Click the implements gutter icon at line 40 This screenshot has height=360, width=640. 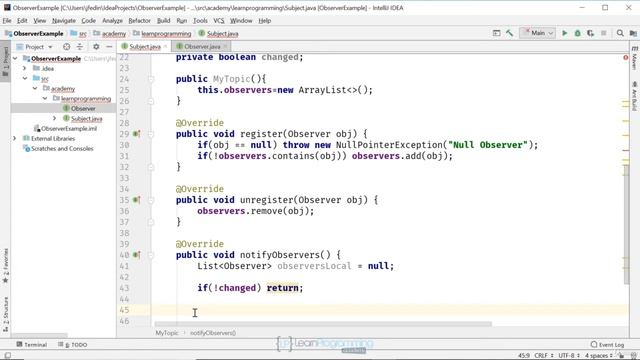137,255
